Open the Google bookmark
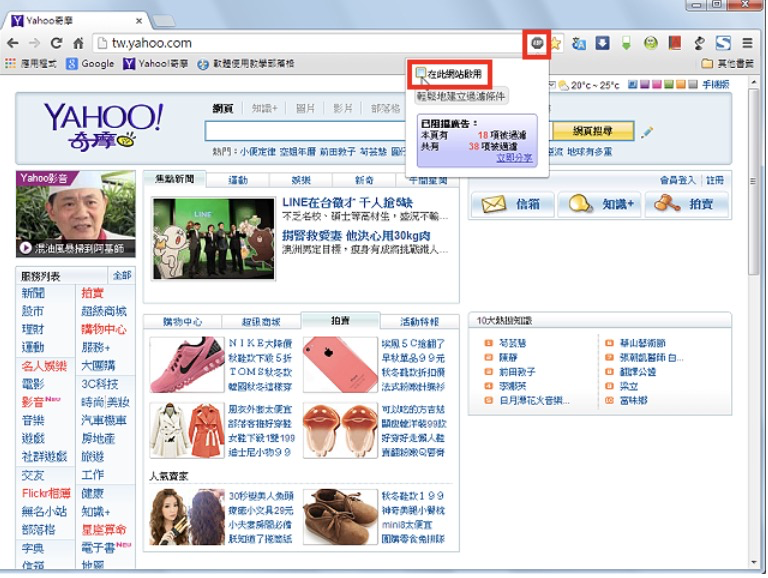Viewport: 768px width, 578px height. (x=90, y=64)
